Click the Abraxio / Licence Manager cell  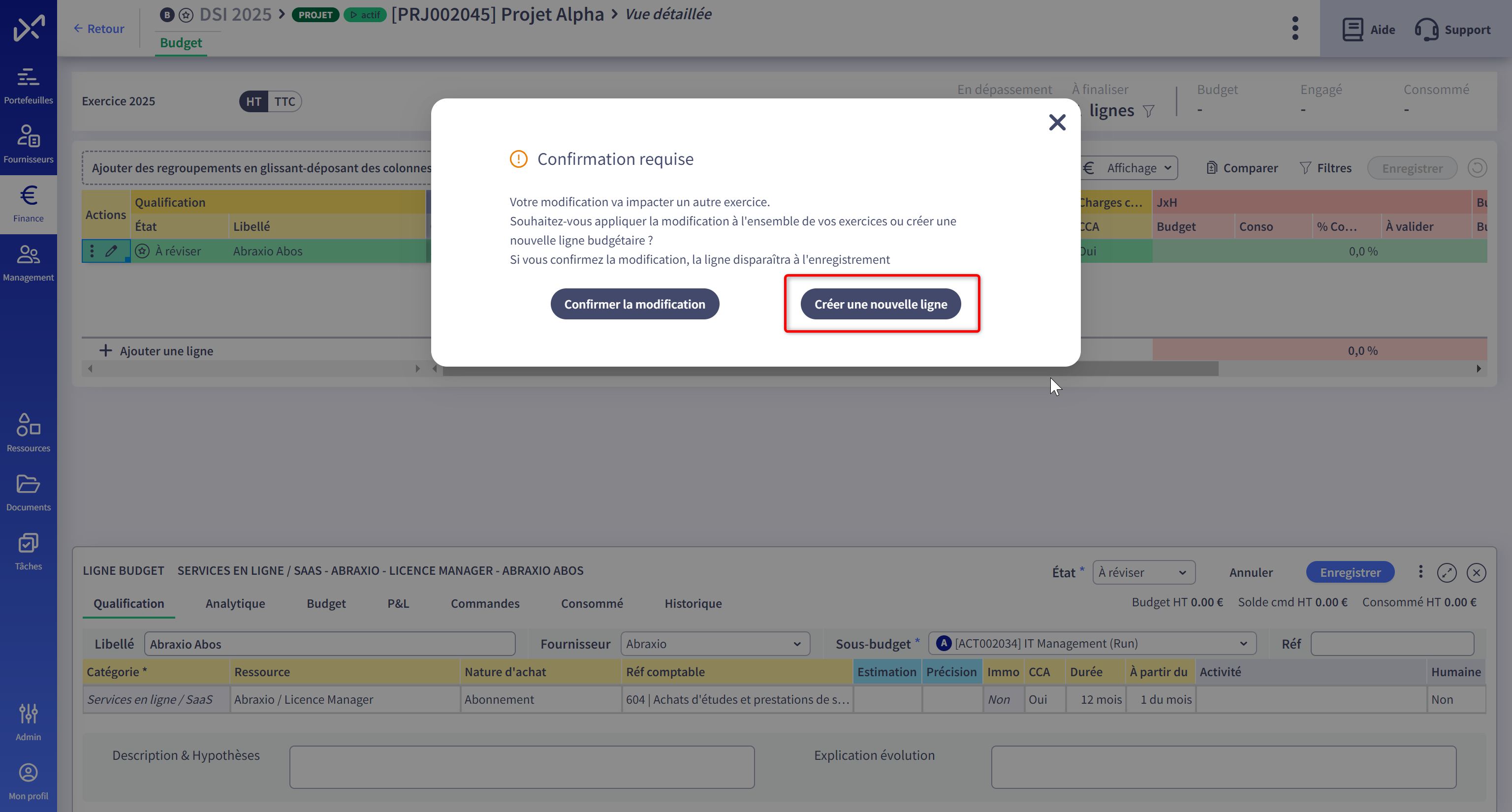tap(345, 699)
